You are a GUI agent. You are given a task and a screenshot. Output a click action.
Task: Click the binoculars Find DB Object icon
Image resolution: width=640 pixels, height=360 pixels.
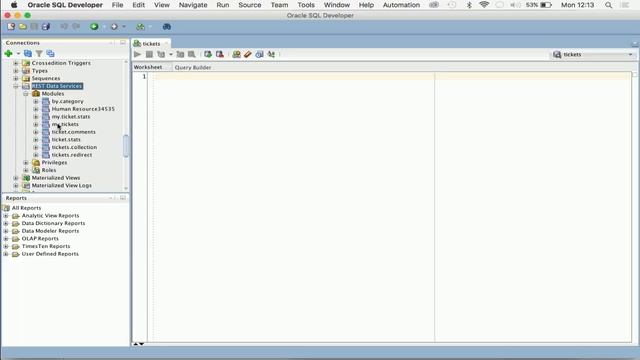(167, 27)
